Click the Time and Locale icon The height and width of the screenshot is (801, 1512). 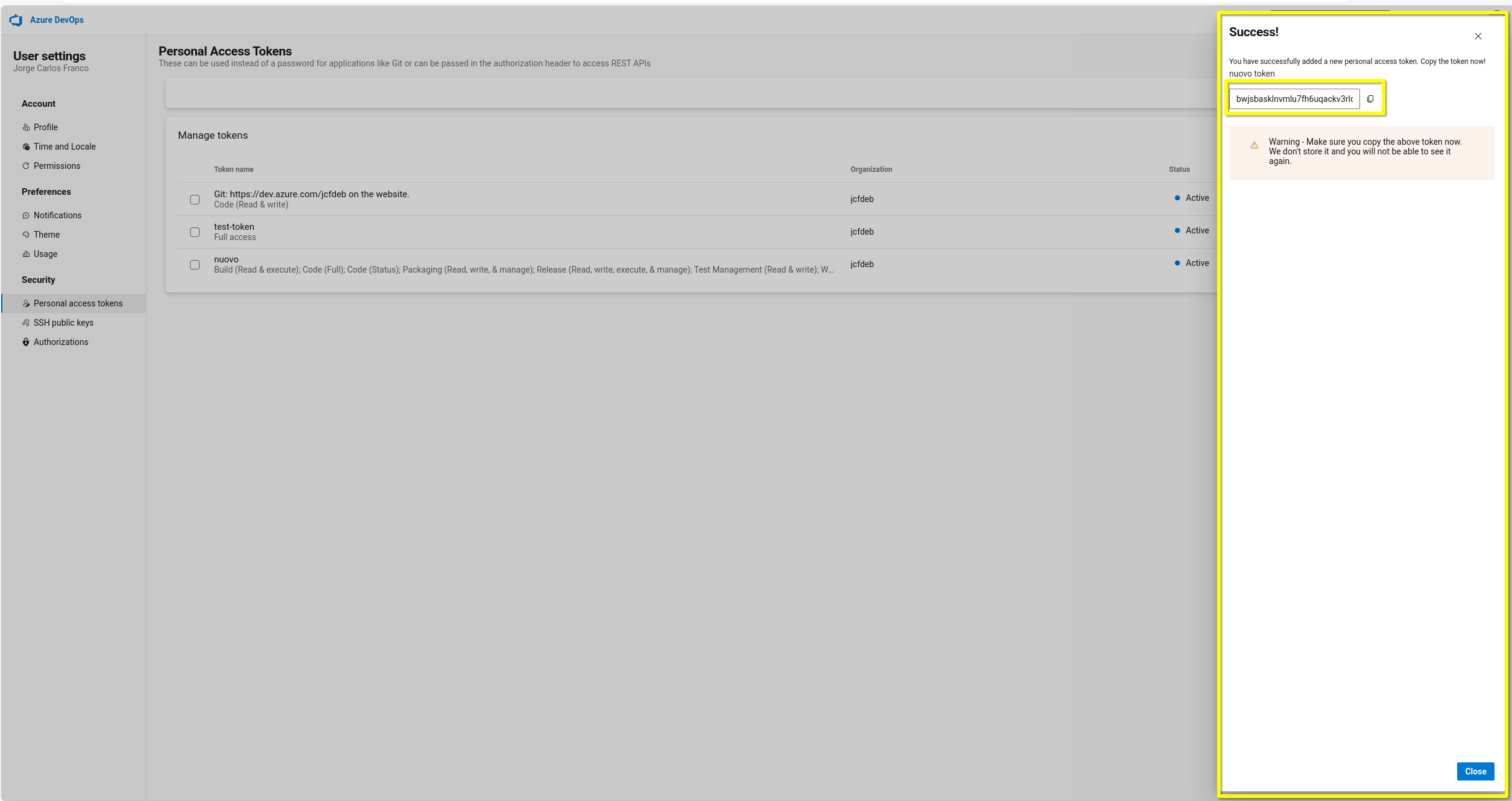(27, 146)
